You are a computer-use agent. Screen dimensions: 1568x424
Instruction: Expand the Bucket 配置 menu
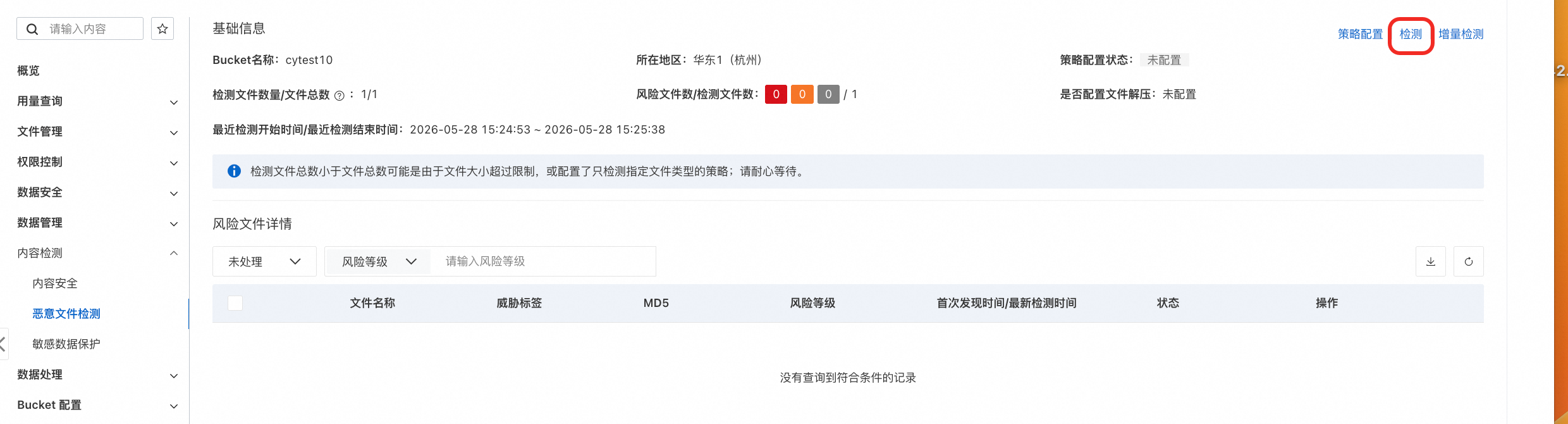coord(97,405)
